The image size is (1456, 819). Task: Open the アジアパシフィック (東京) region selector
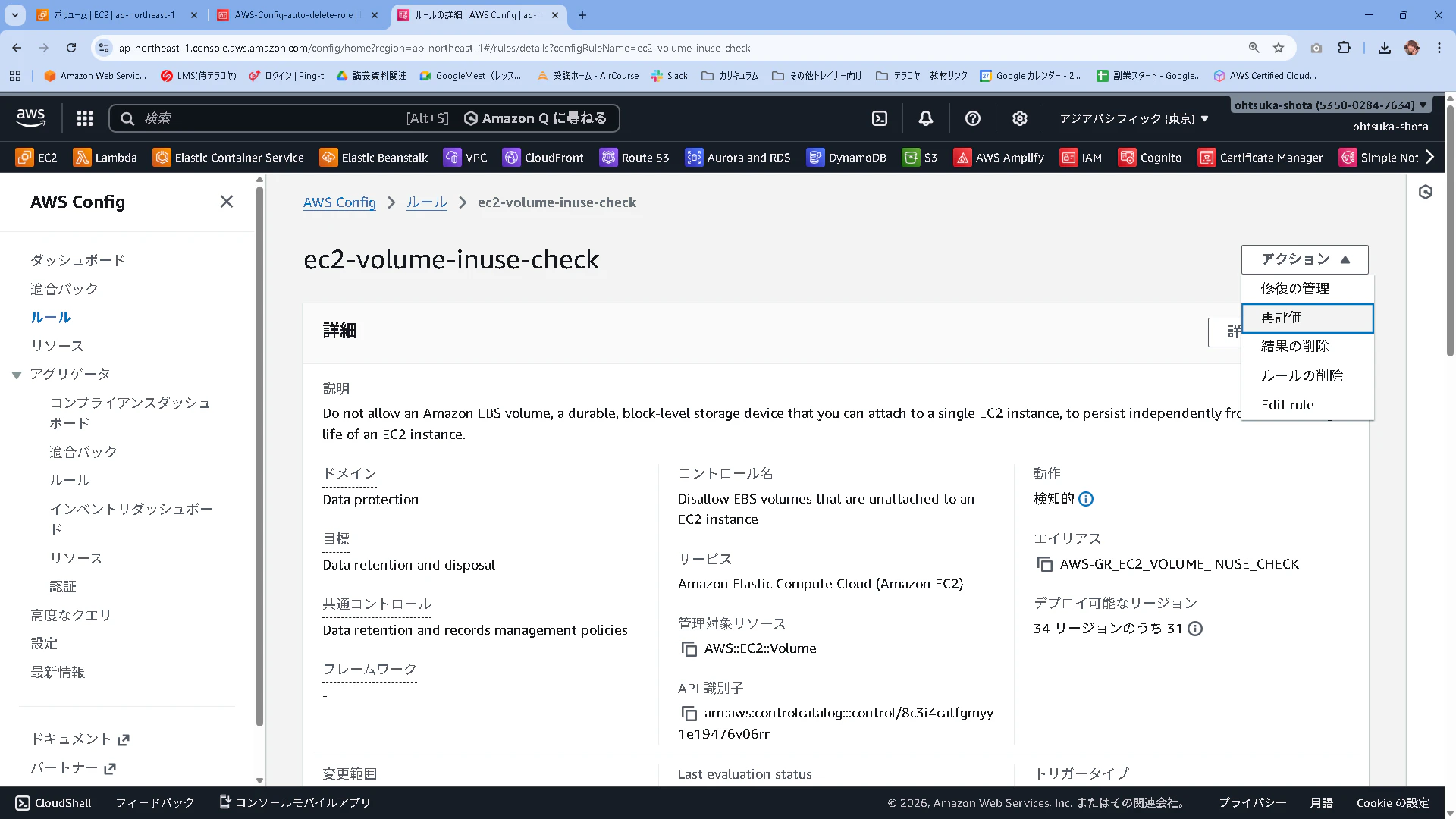click(x=1134, y=118)
